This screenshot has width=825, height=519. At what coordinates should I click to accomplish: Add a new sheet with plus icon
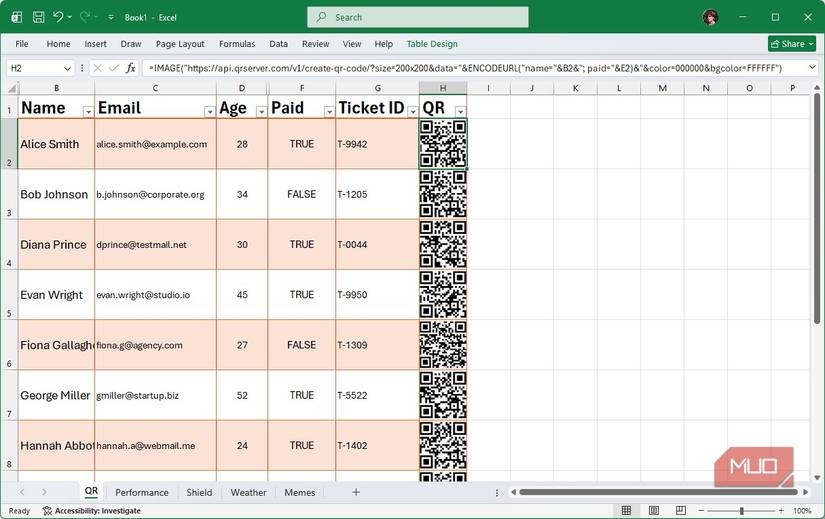pyautogui.click(x=355, y=492)
